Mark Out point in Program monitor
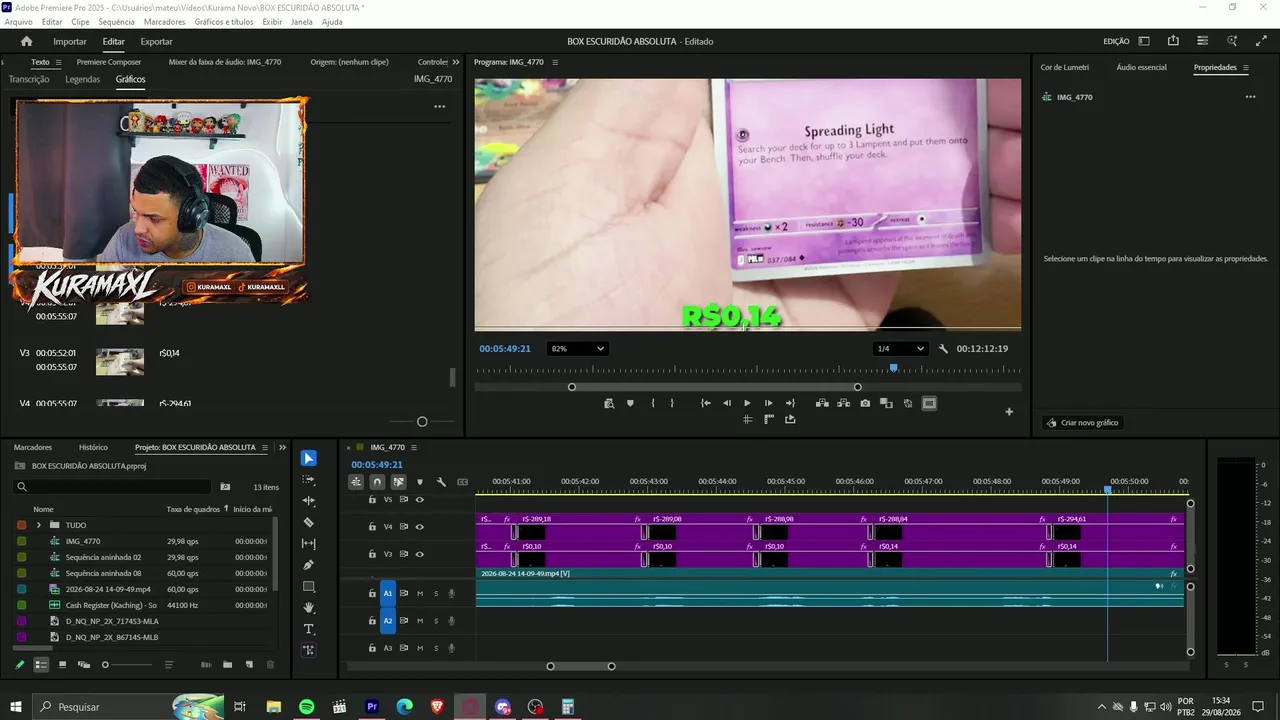The width and height of the screenshot is (1280, 720). (672, 403)
